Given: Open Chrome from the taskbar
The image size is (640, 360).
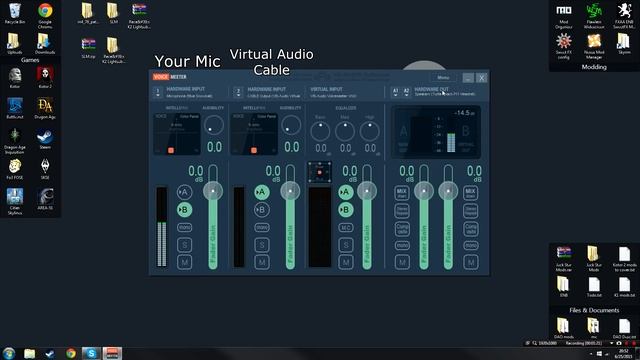Looking at the screenshot, I should 71,353.
